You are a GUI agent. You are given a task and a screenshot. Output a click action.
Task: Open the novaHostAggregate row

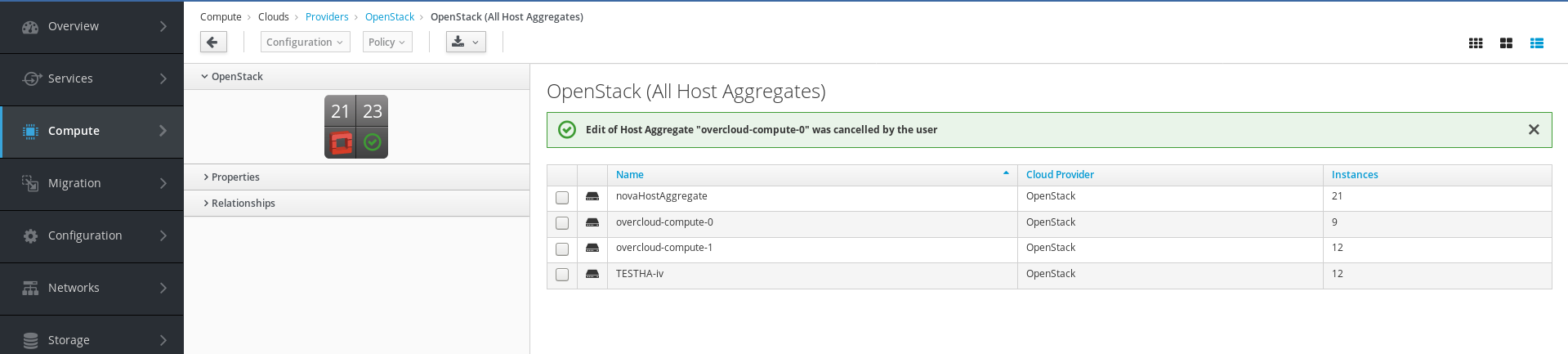pos(1049,197)
